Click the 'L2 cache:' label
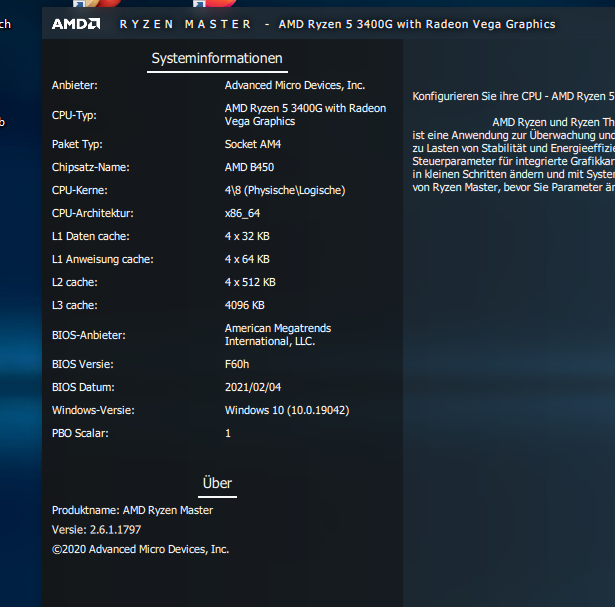615x607 pixels. (75, 282)
